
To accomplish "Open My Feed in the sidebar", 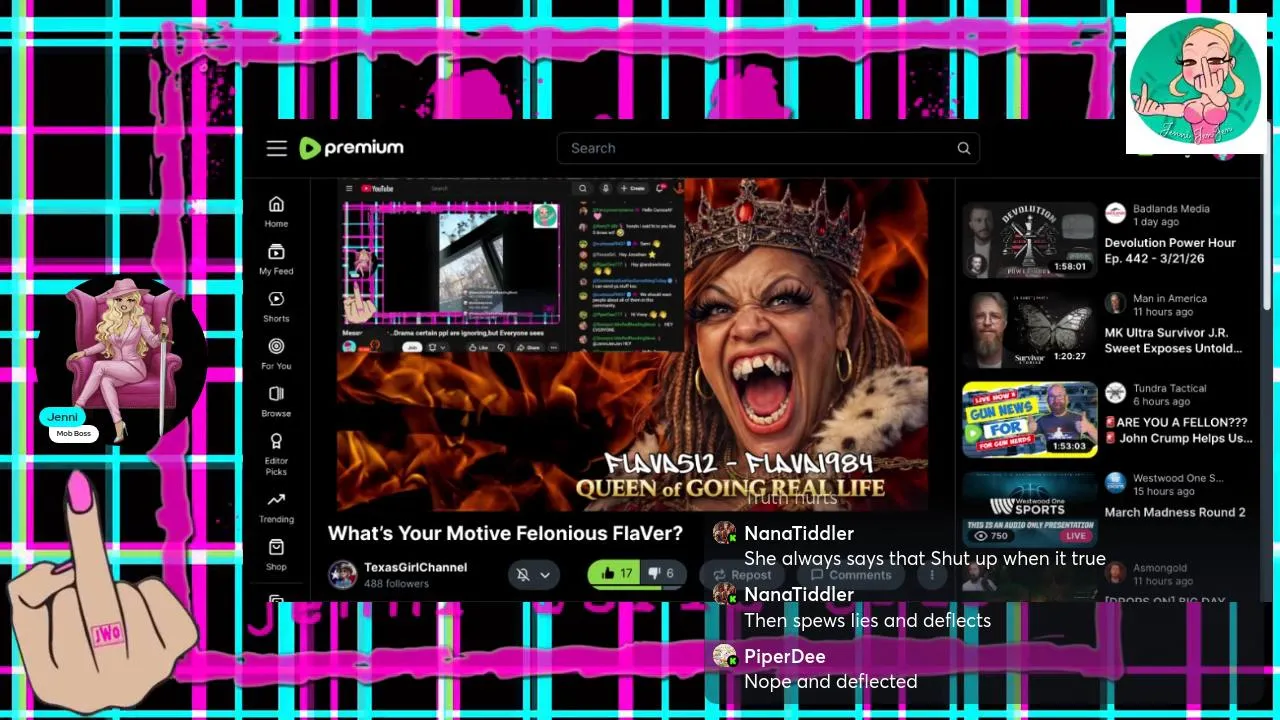I will (276, 259).
